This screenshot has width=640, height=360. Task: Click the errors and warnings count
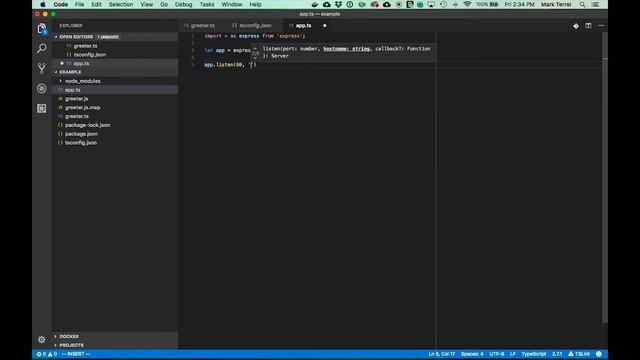point(47,354)
